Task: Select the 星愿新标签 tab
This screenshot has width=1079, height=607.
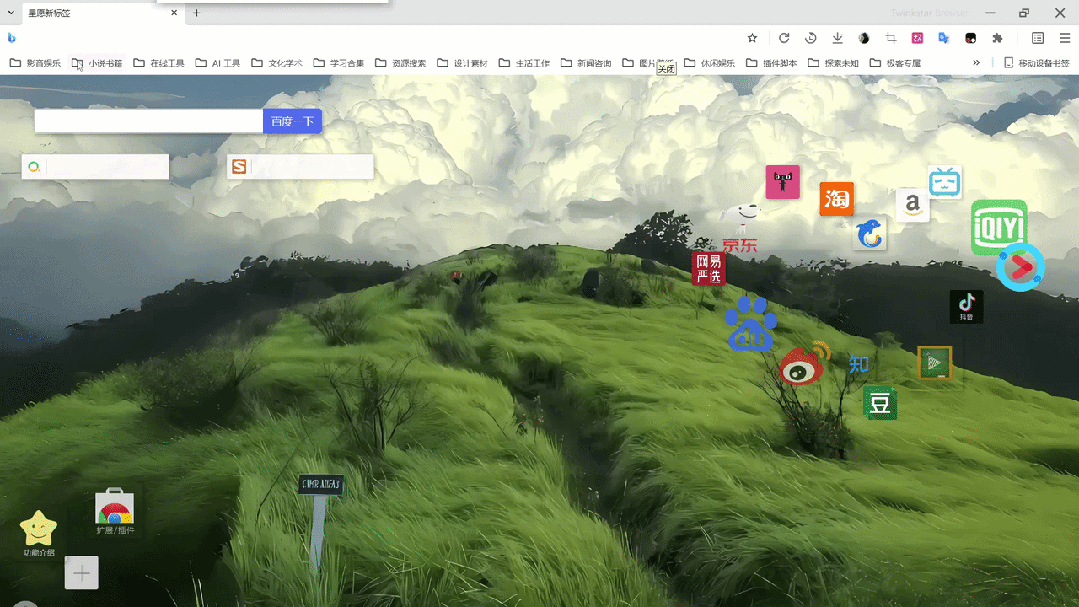Action: [x=103, y=12]
